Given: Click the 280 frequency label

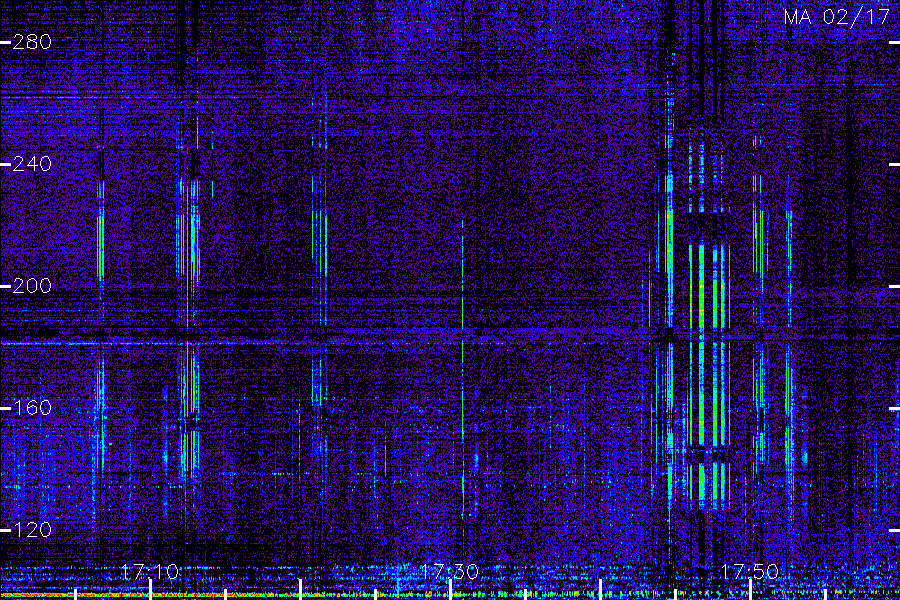Looking at the screenshot, I should click(32, 42).
